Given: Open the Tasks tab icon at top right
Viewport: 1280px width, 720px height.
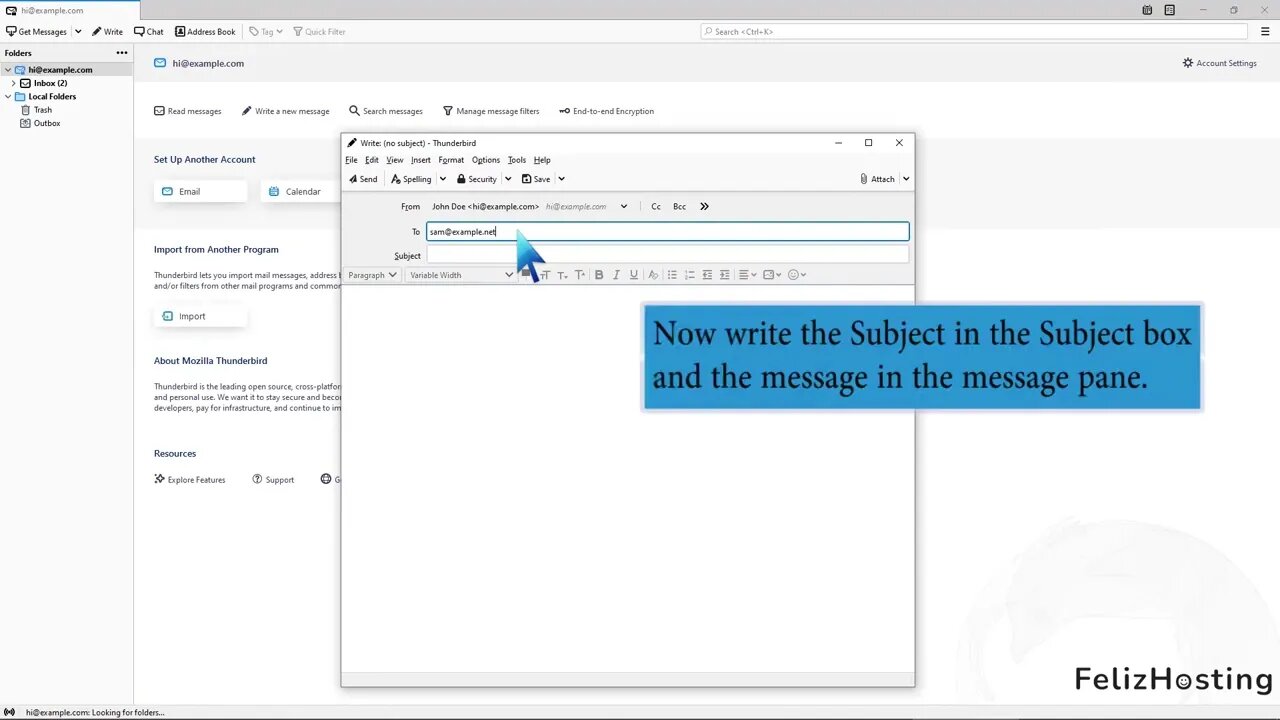Looking at the screenshot, I should pos(1169,10).
